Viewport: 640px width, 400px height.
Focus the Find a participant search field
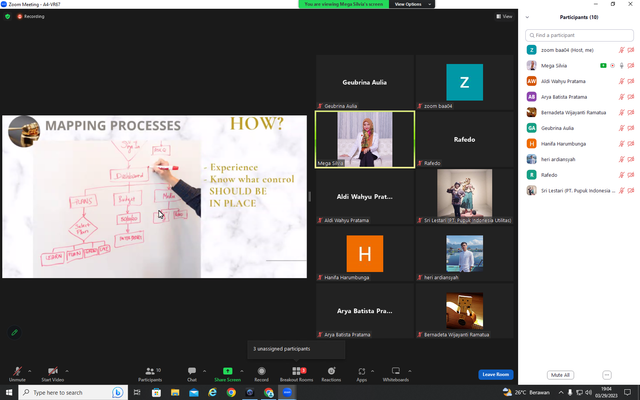tap(579, 35)
